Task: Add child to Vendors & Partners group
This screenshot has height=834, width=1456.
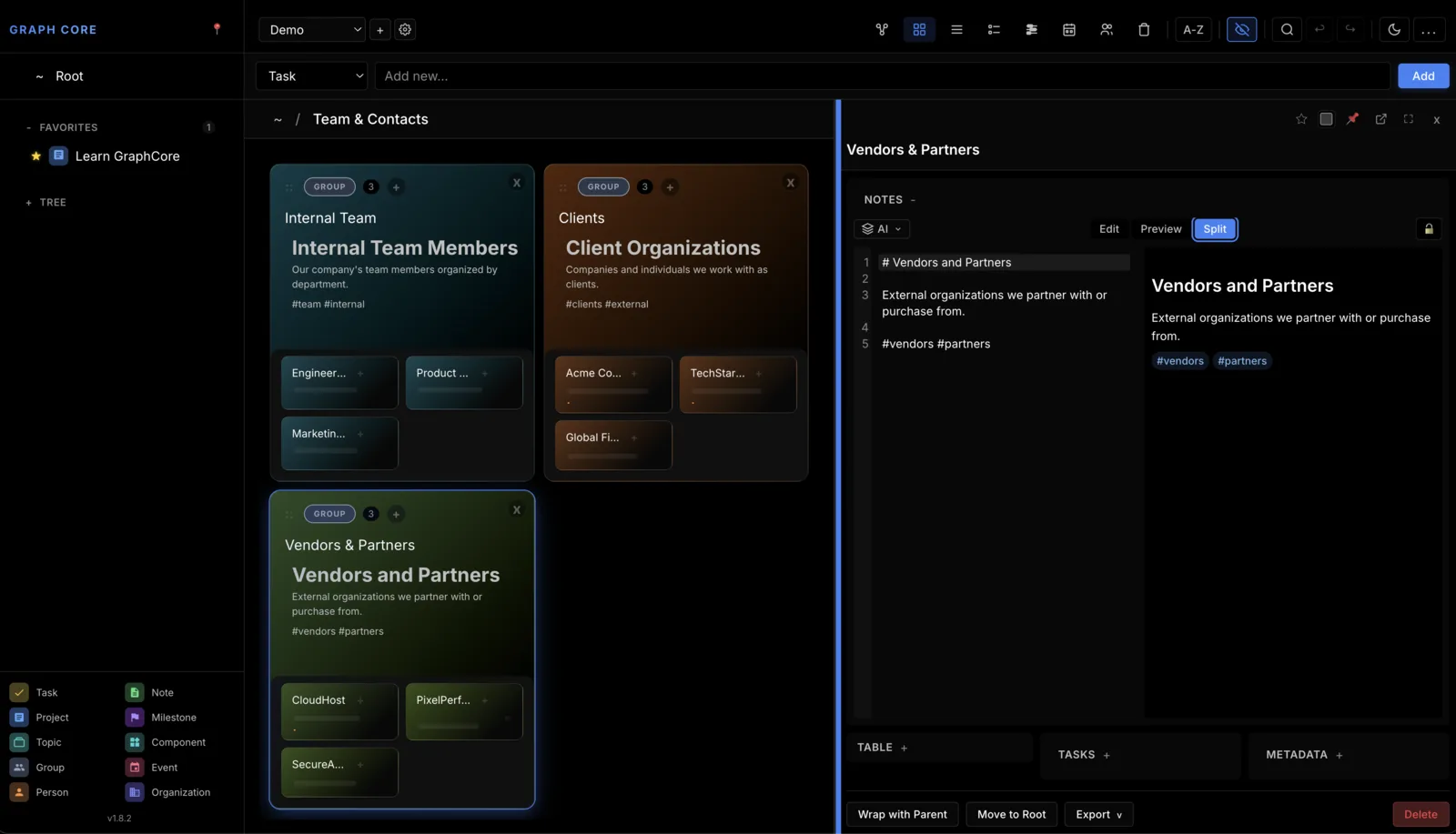Action: tap(396, 514)
